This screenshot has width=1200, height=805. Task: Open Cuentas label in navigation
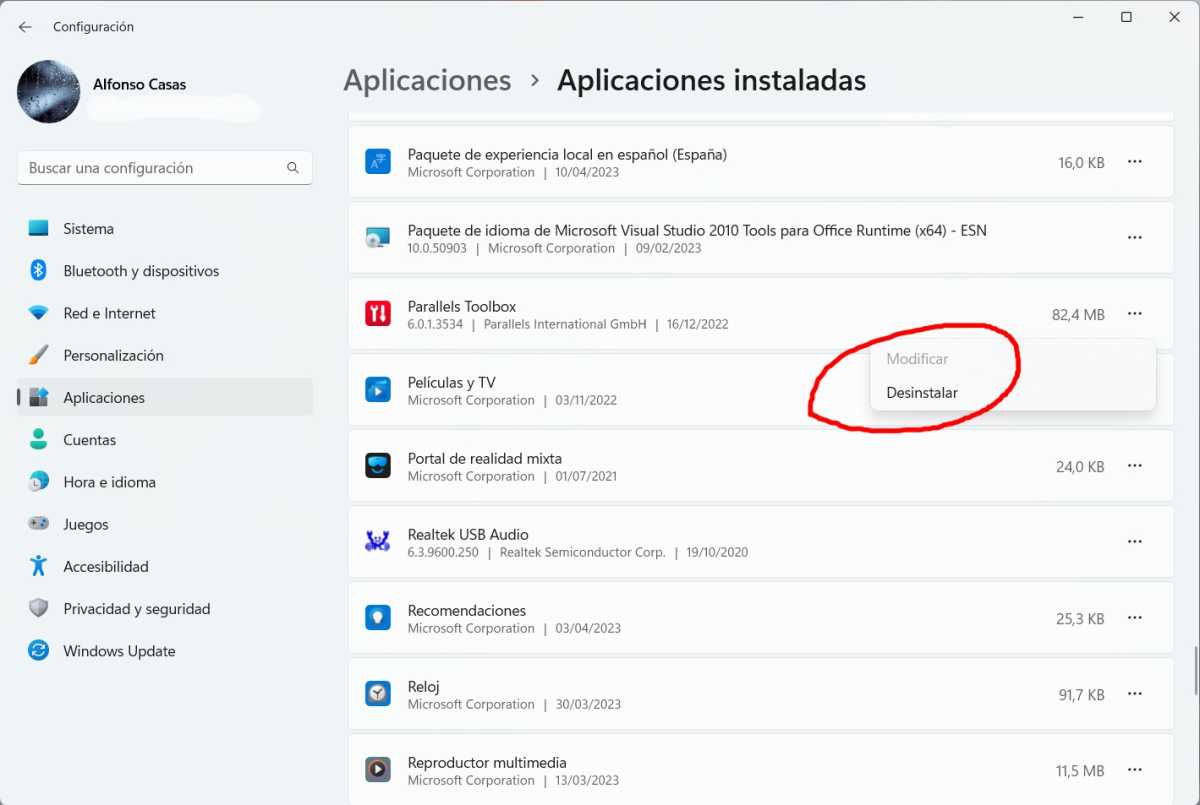point(90,440)
